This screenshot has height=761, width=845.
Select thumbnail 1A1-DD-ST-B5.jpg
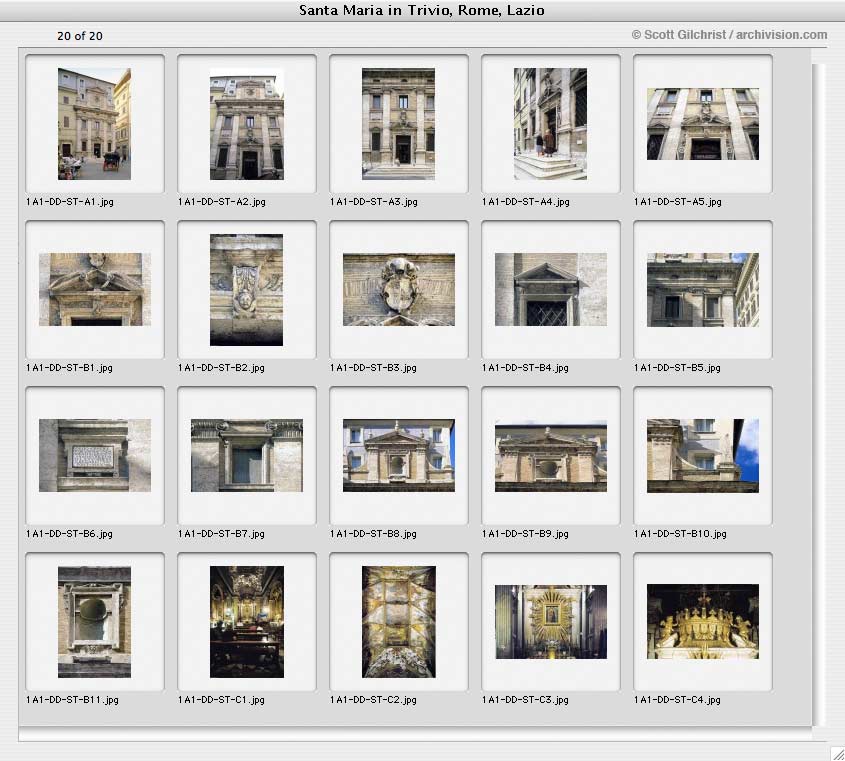(x=703, y=290)
